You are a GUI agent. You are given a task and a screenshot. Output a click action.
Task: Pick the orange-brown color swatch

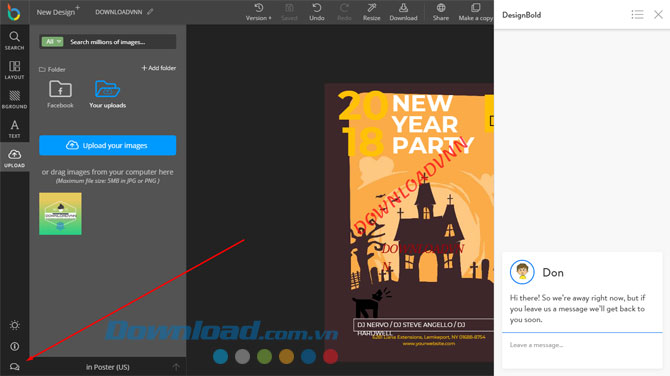(286, 356)
